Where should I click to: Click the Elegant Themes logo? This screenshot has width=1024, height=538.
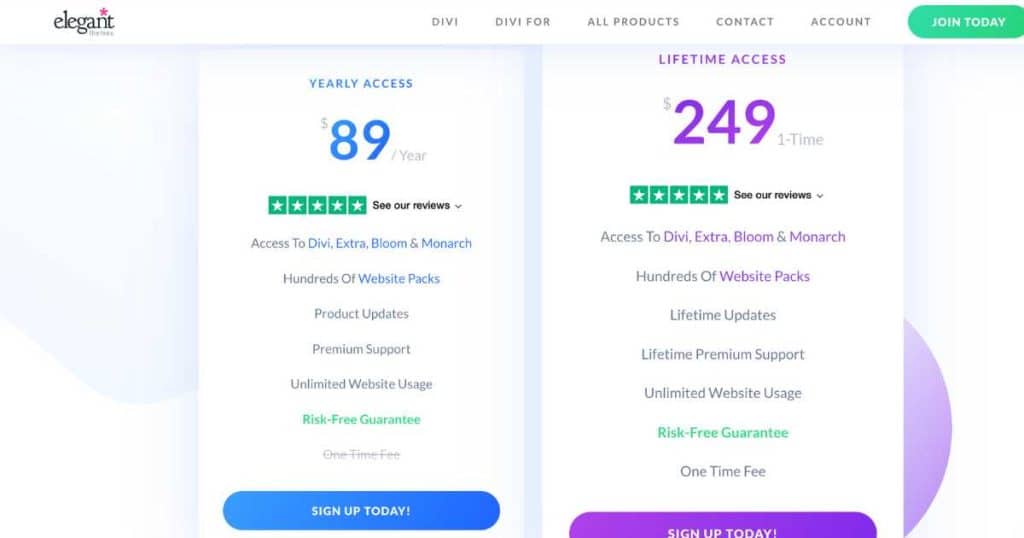click(x=84, y=22)
